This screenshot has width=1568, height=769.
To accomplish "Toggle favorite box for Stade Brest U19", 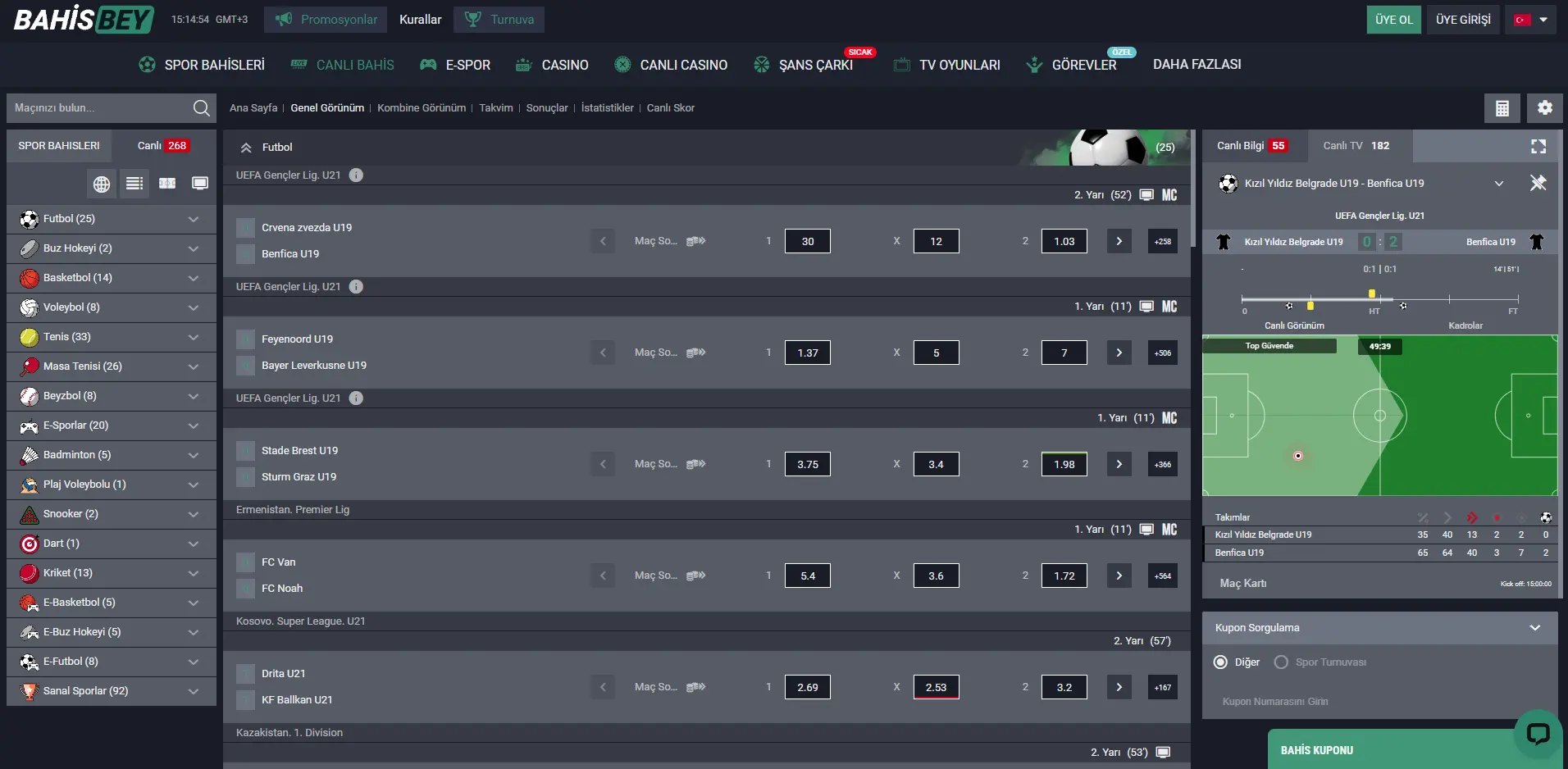I will click(x=245, y=451).
